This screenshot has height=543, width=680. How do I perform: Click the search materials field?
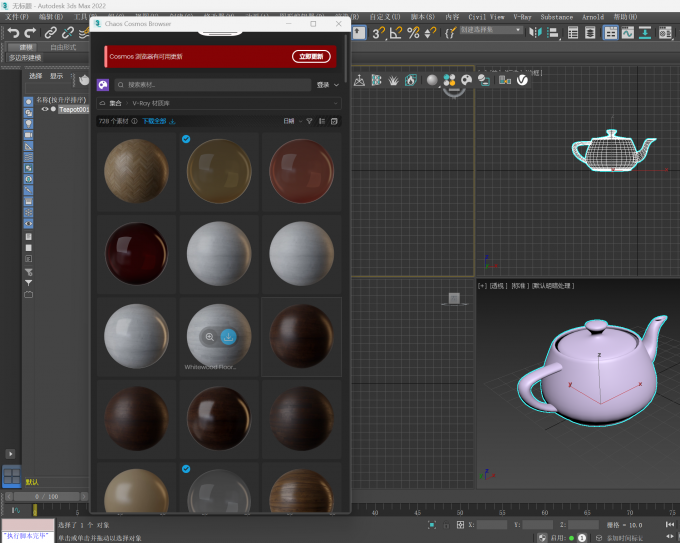tap(213, 85)
